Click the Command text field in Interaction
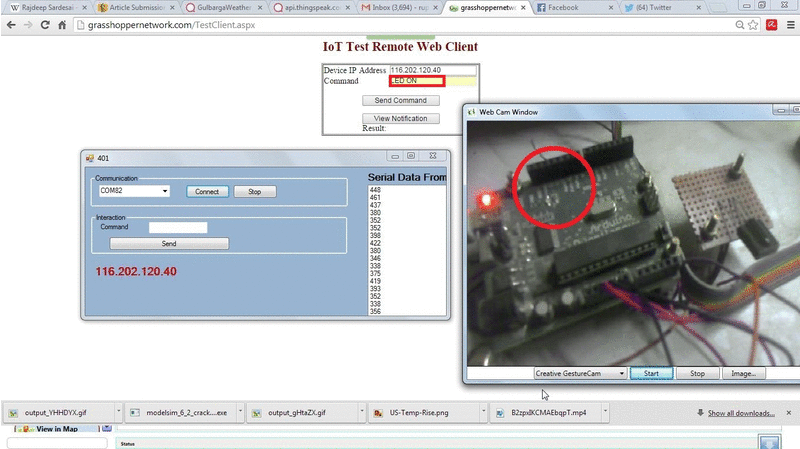This screenshot has width=800, height=449. pos(177,227)
